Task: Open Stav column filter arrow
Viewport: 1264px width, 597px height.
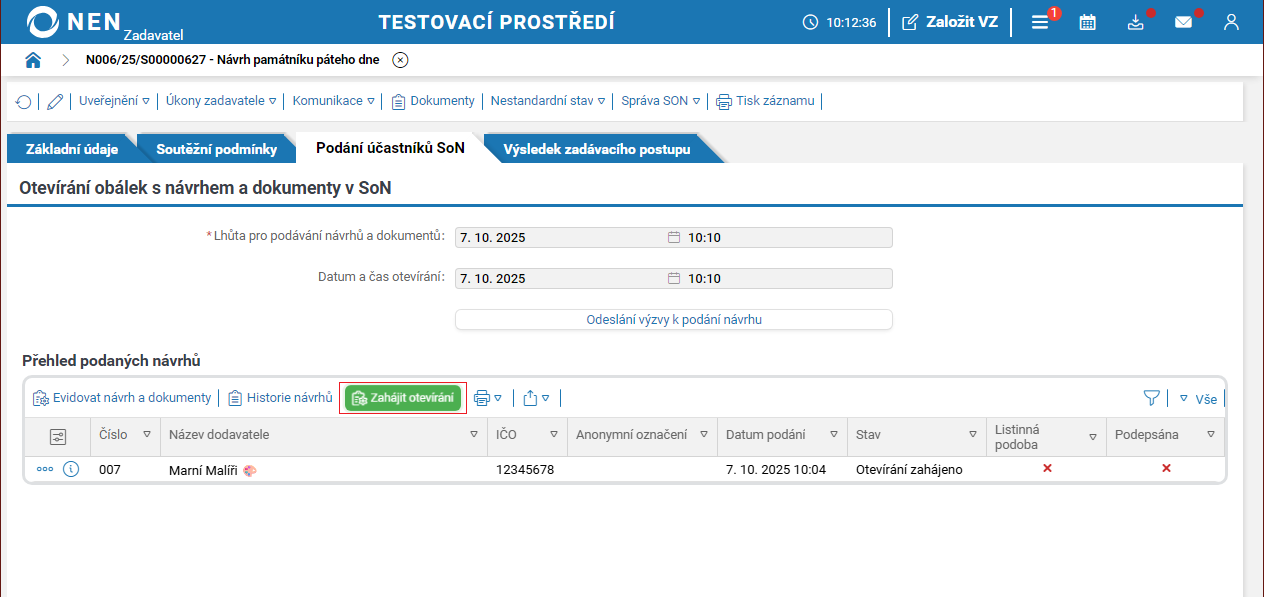Action: [972, 435]
